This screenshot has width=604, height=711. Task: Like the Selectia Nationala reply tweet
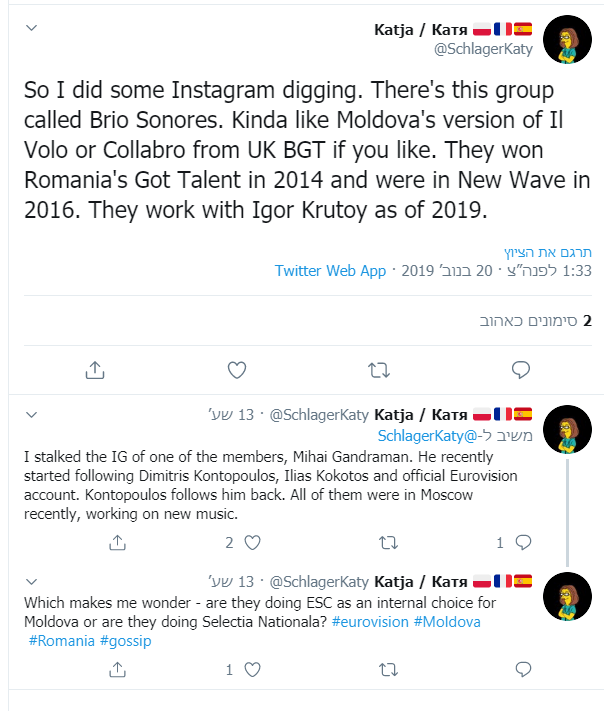(252, 670)
